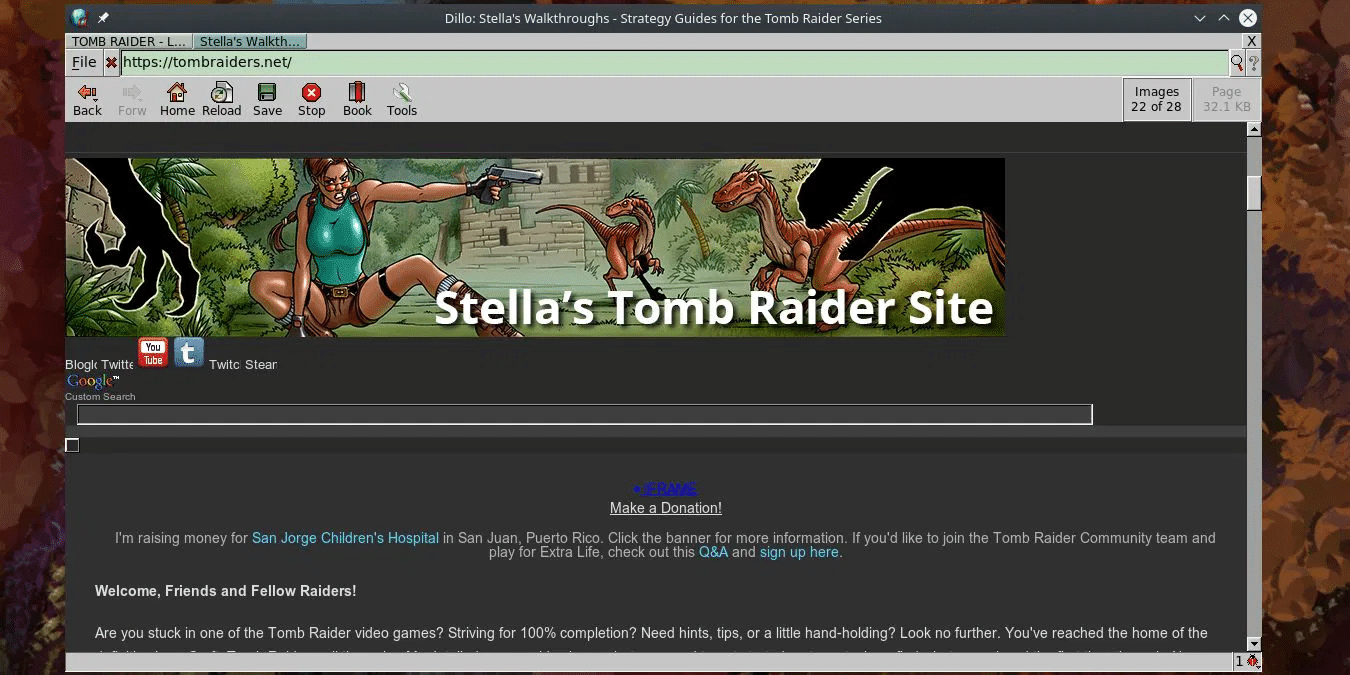Toggle the Images 22 of 28 button

(1156, 99)
